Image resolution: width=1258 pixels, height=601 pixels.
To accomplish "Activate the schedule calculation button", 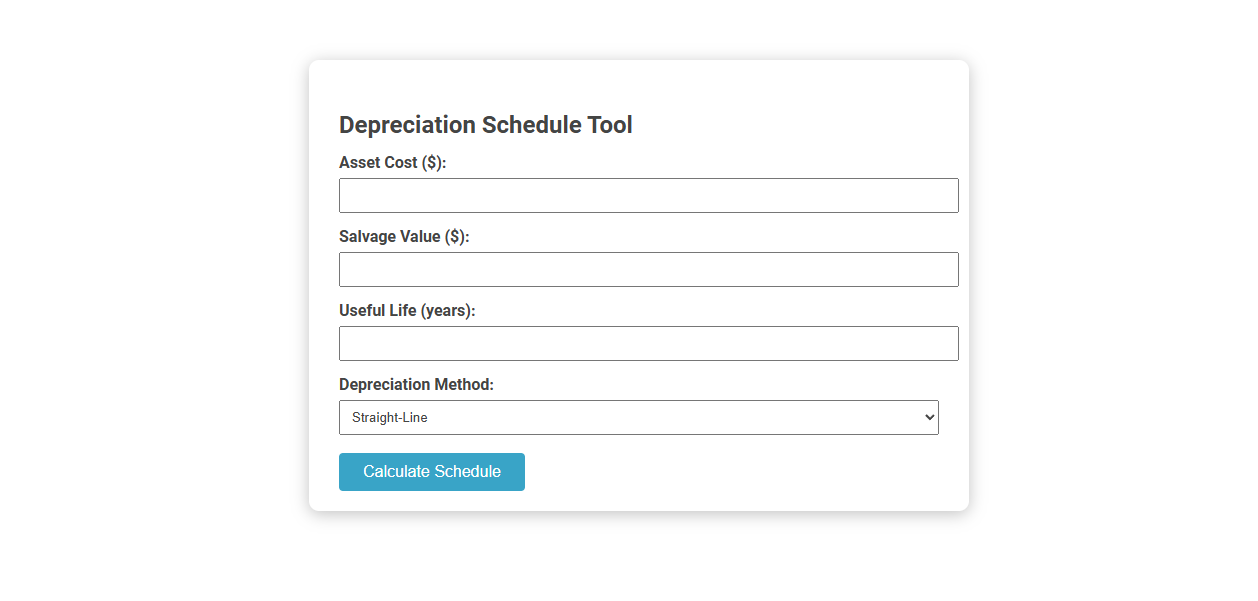I will click(431, 471).
